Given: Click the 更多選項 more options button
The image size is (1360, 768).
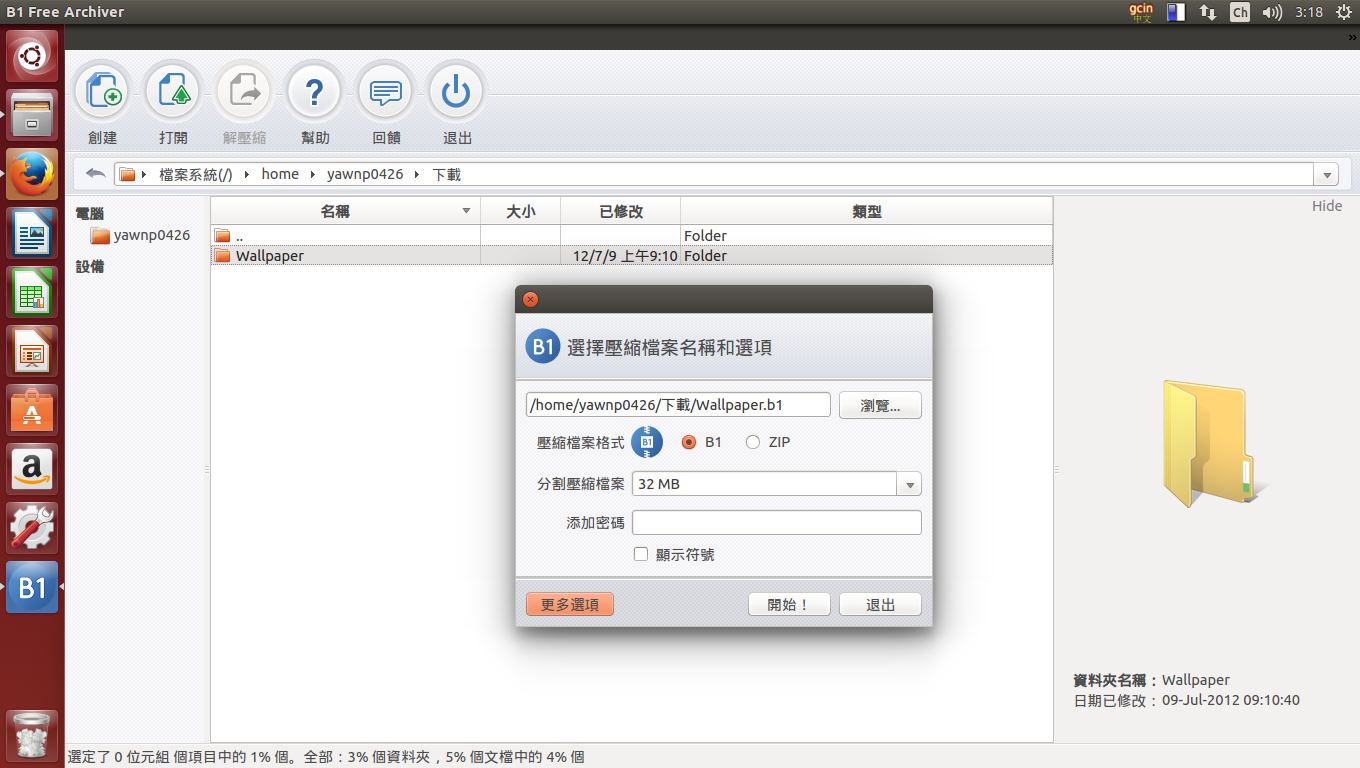Looking at the screenshot, I should (x=569, y=605).
